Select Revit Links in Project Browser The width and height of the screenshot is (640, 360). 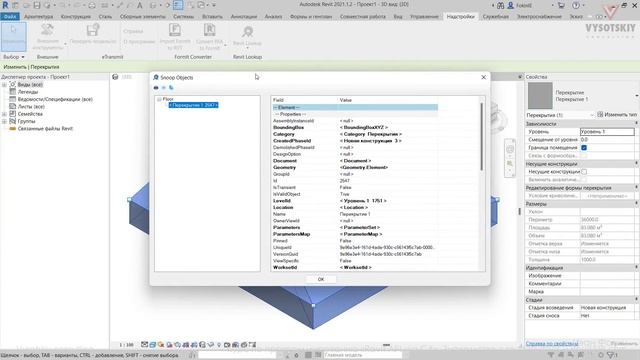click(x=45, y=129)
